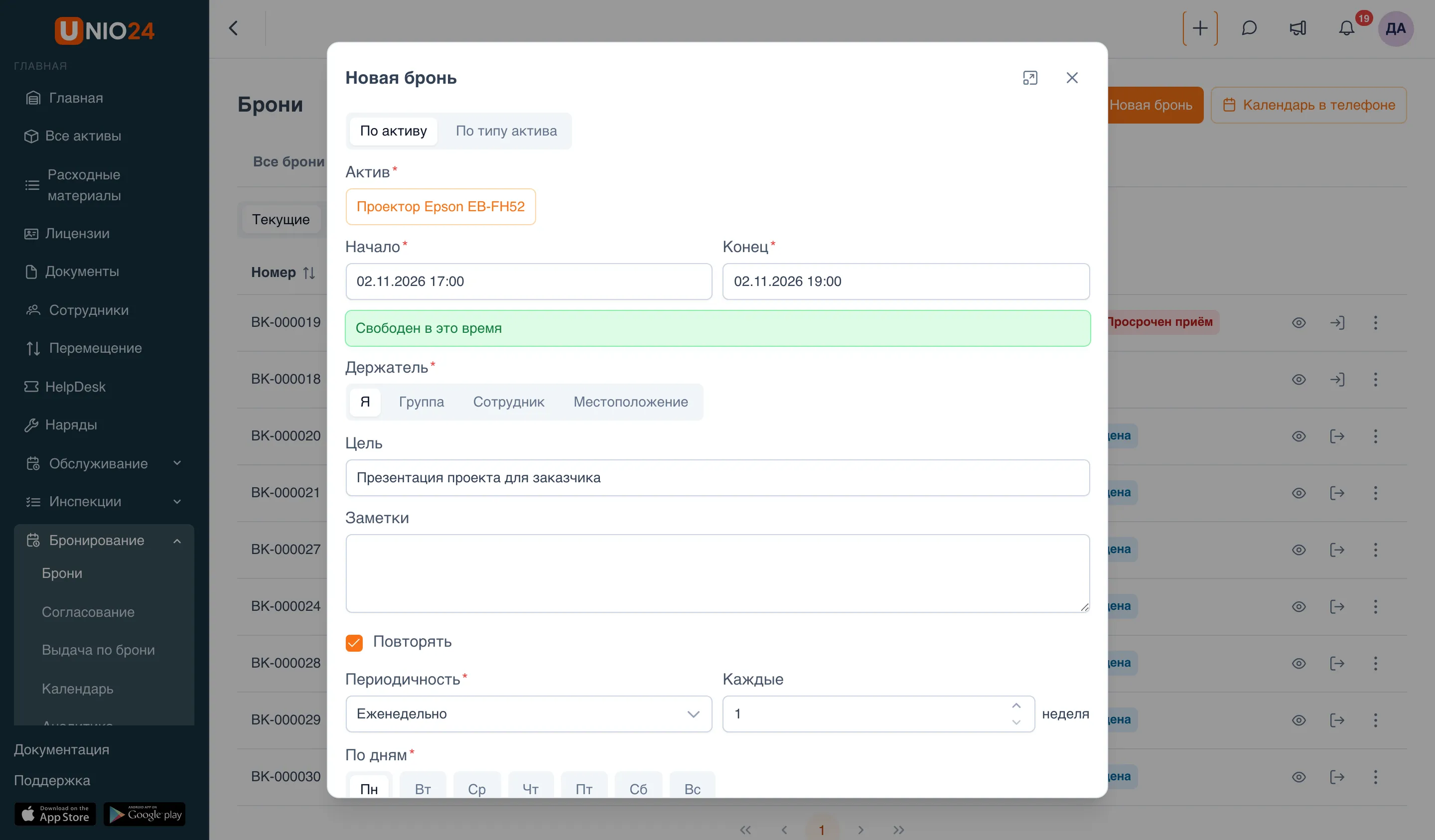Switch to the По типу актива tab
This screenshot has height=840, width=1435.
[x=506, y=131]
